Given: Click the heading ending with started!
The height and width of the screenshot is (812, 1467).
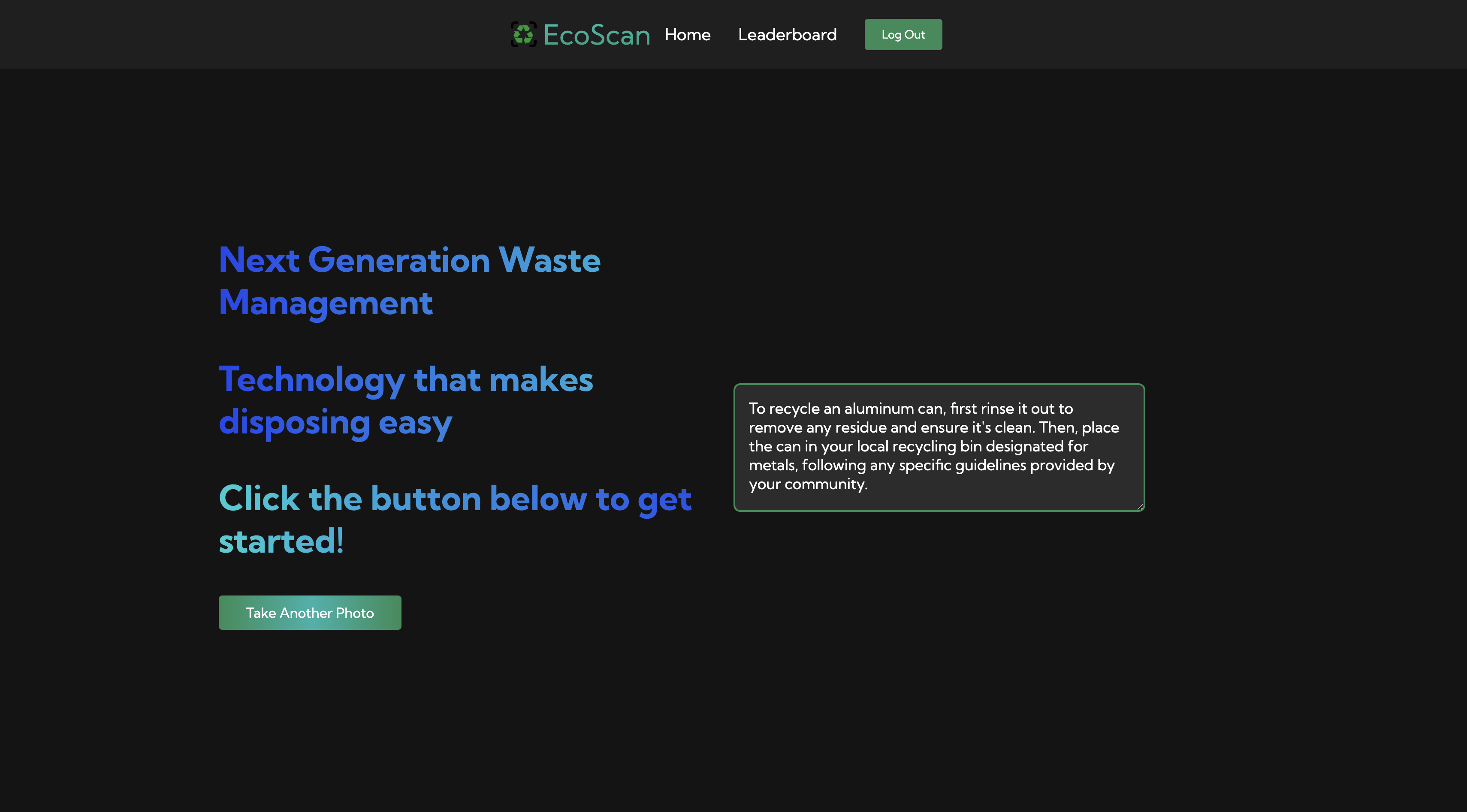Looking at the screenshot, I should point(454,520).
